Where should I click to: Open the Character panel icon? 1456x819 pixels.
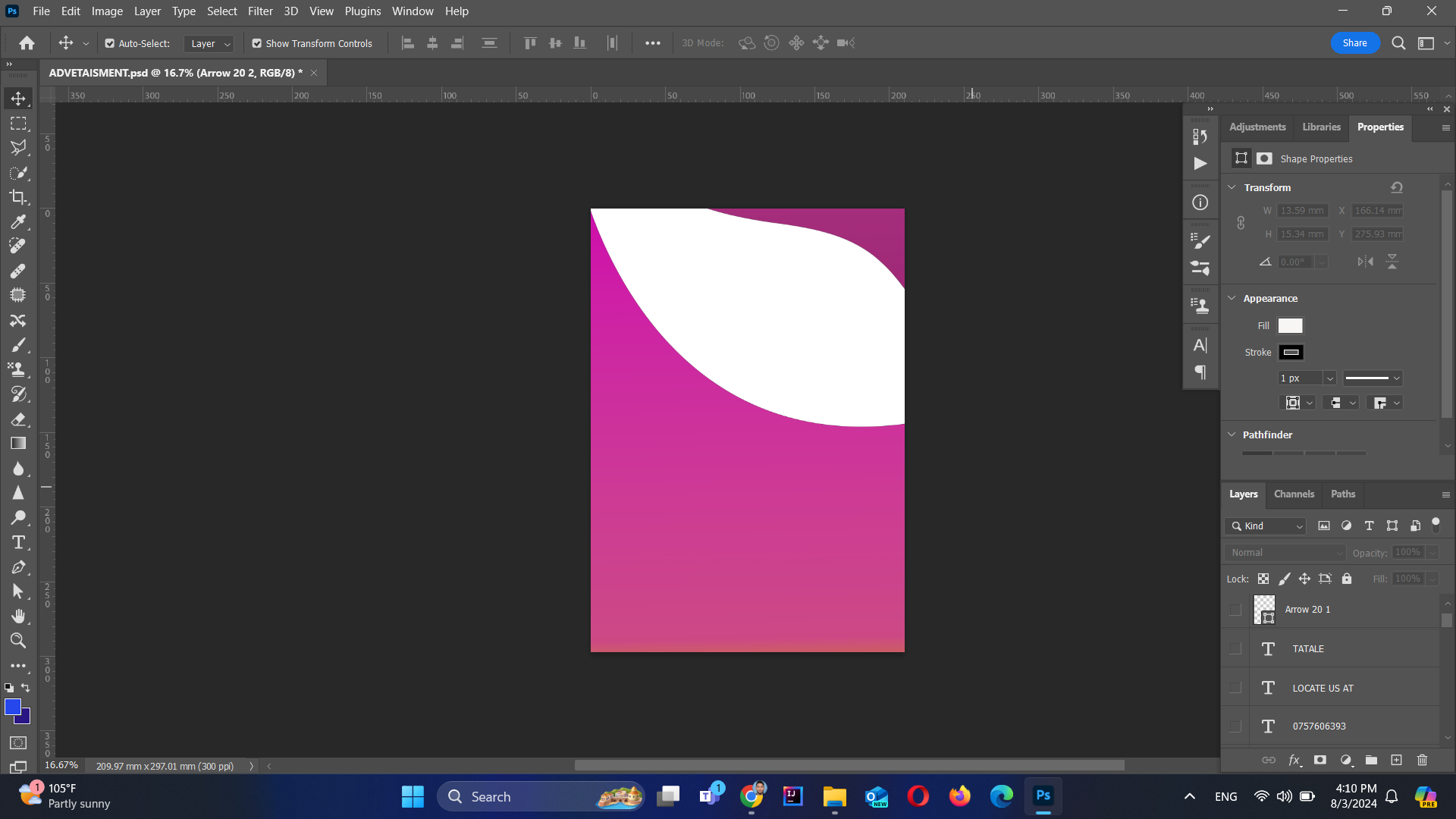pyautogui.click(x=1200, y=346)
